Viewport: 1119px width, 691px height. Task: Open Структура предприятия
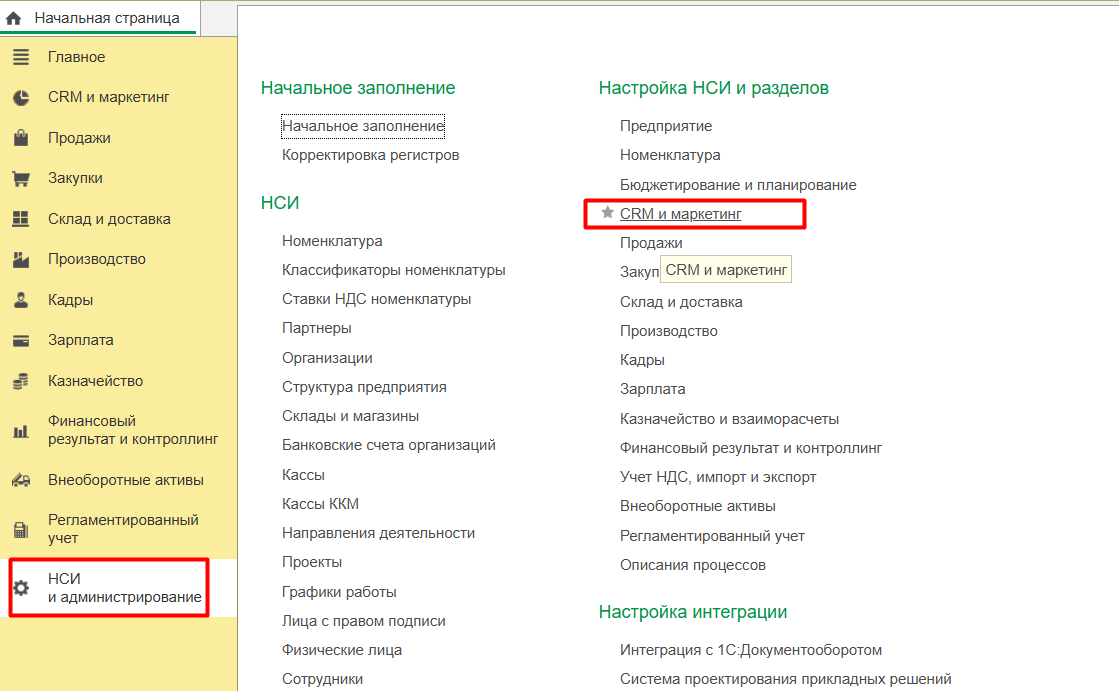(364, 387)
